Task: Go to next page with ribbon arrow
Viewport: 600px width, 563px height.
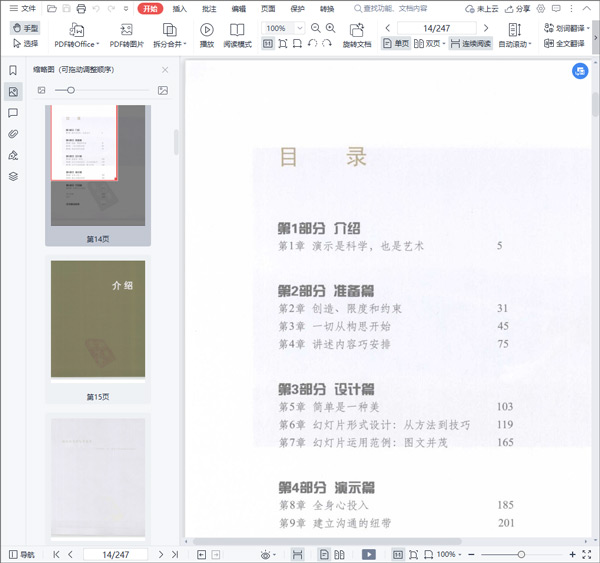Action: pyautogui.click(x=486, y=28)
